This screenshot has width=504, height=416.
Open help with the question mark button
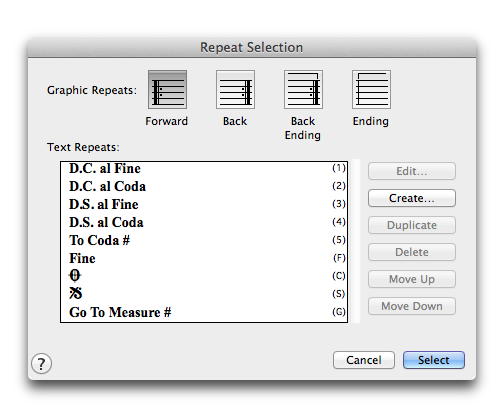41,363
